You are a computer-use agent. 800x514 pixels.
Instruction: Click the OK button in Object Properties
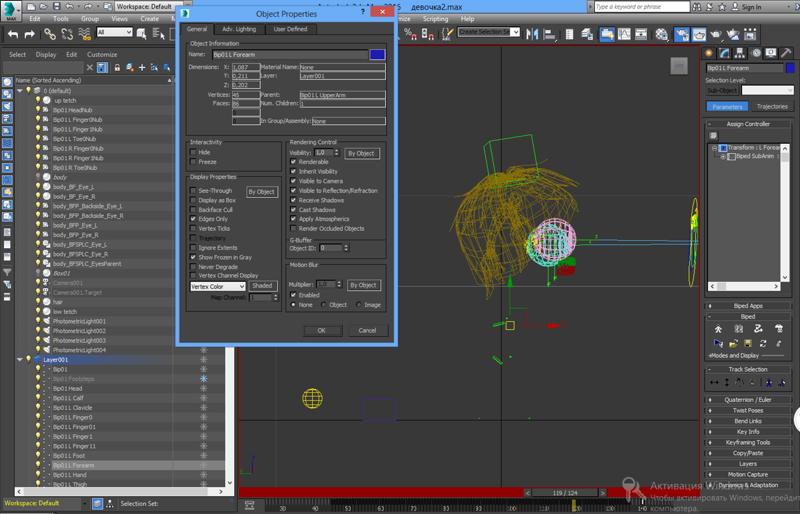click(321, 330)
